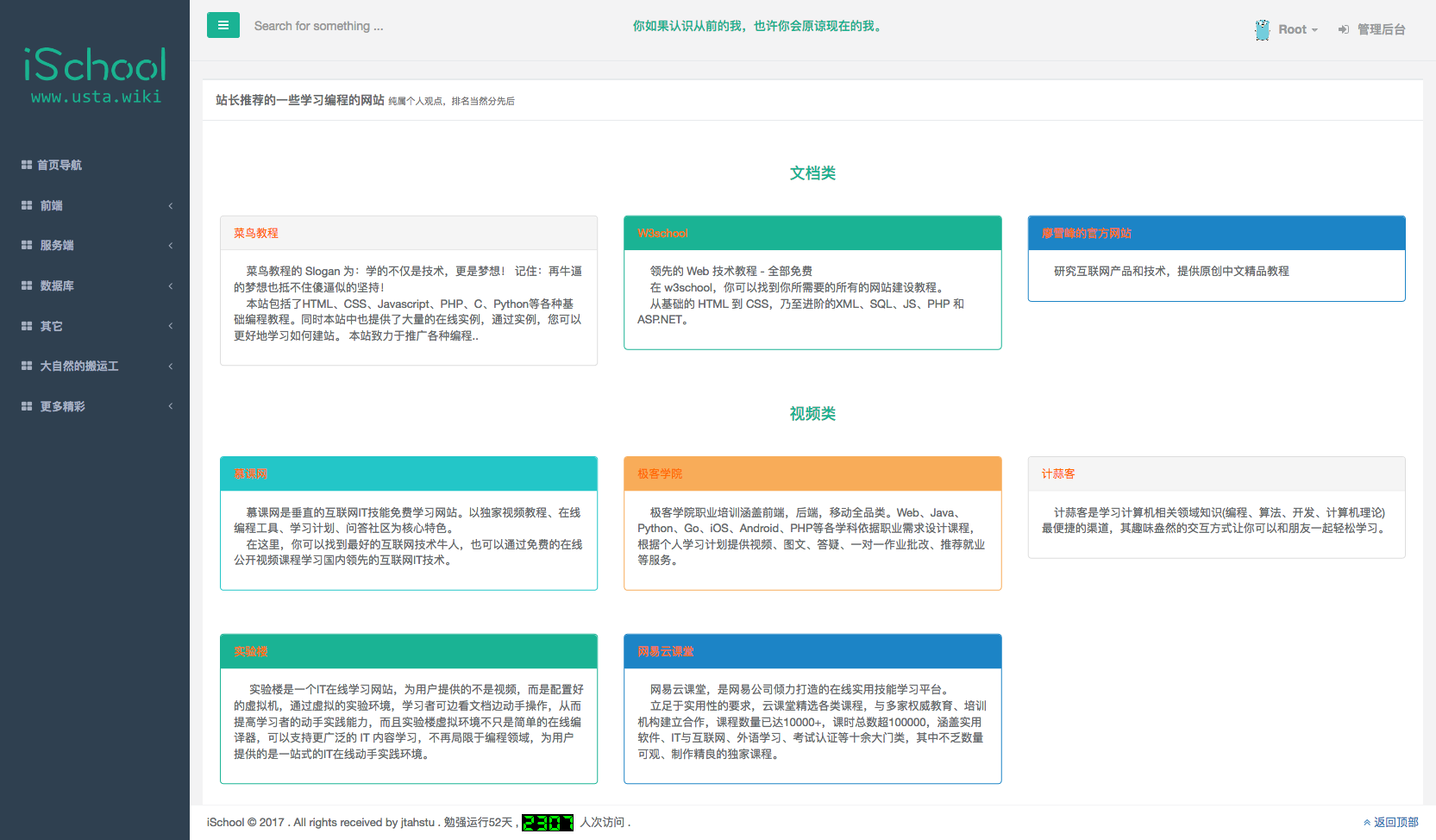Click the 实验楼 card description text
Screen dimensions: 1436x840
tap(409, 722)
